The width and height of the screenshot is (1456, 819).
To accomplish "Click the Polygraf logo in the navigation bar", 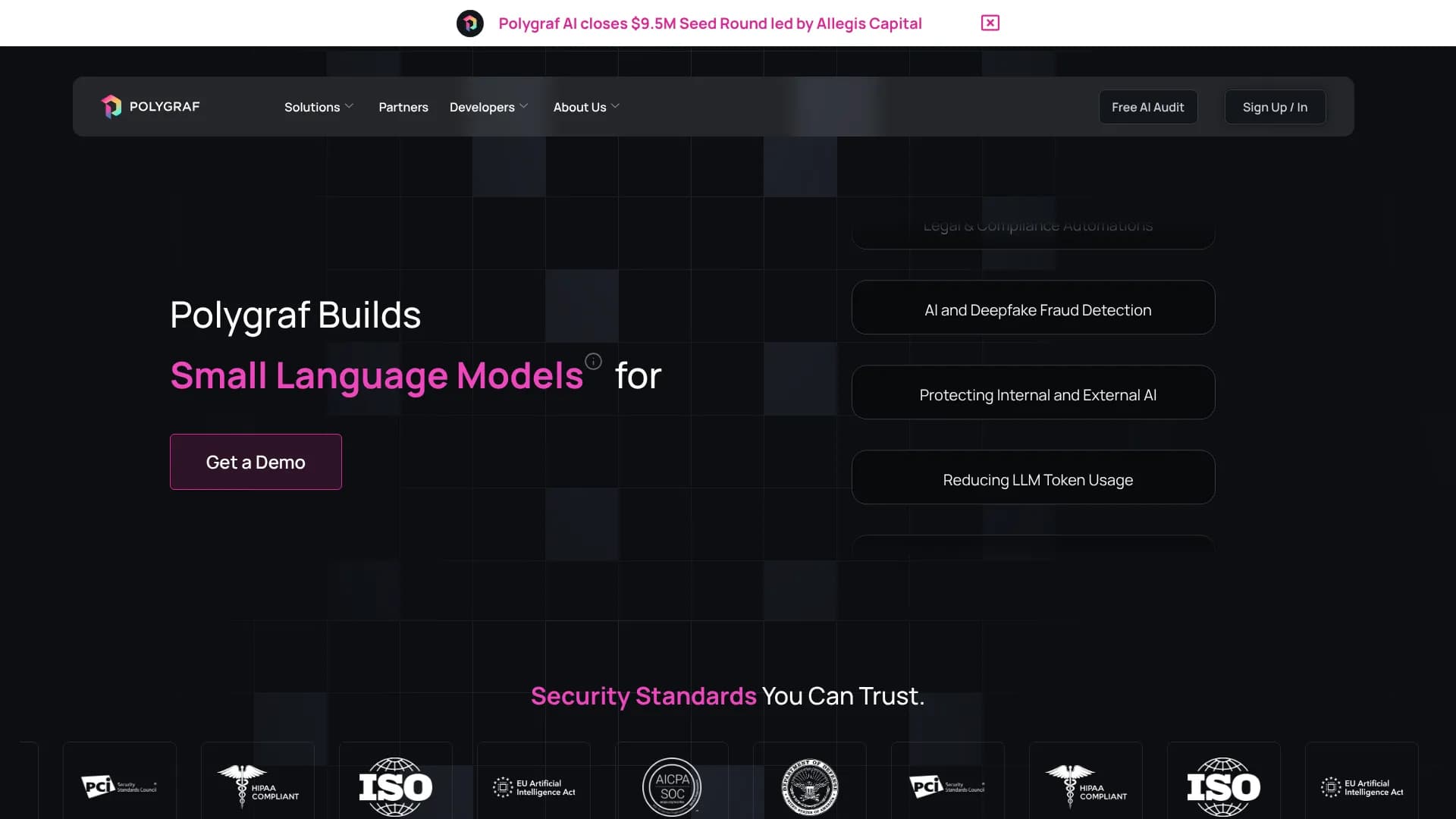I will (151, 106).
